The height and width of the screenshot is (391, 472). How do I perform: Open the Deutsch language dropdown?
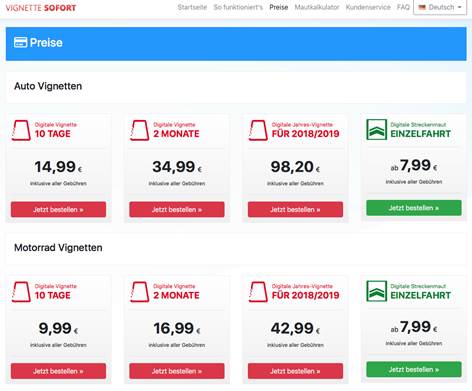point(440,7)
